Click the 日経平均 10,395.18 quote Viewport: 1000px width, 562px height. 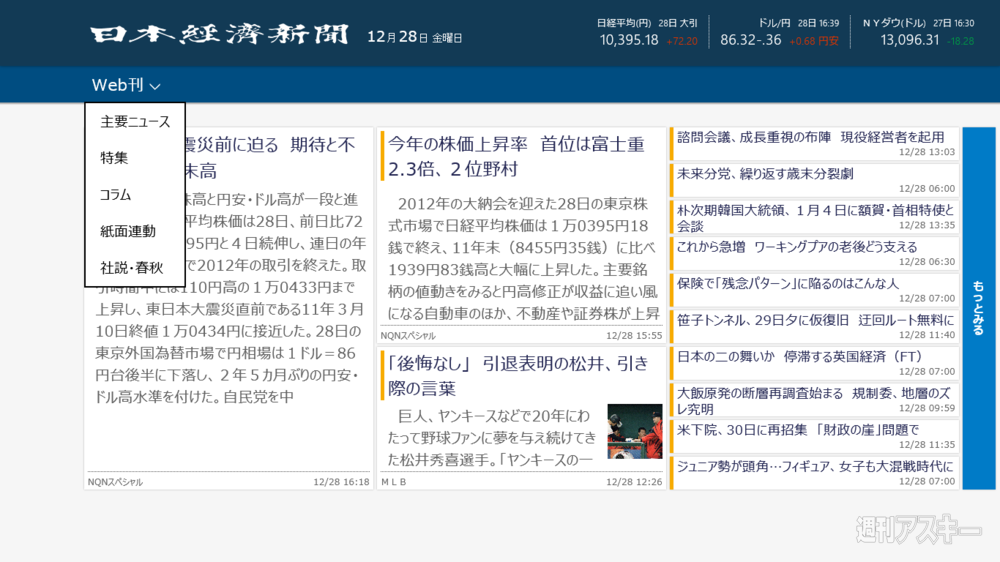(x=647, y=33)
